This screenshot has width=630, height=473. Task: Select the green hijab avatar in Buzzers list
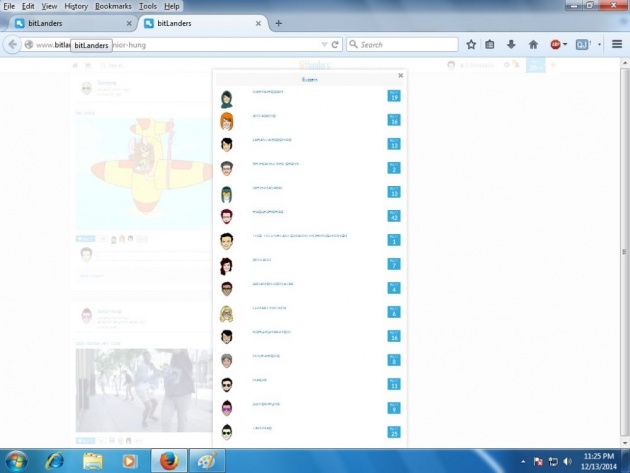click(x=227, y=99)
